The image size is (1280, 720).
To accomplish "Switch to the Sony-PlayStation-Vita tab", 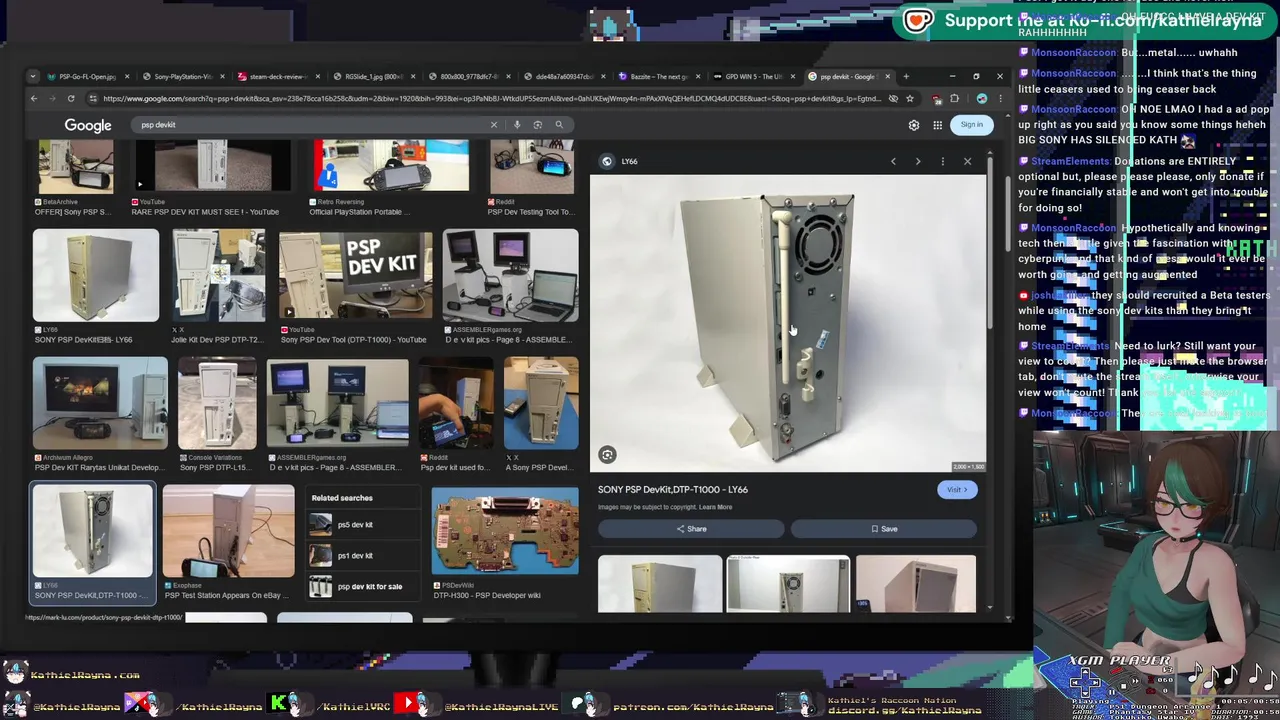I will 181,76.
